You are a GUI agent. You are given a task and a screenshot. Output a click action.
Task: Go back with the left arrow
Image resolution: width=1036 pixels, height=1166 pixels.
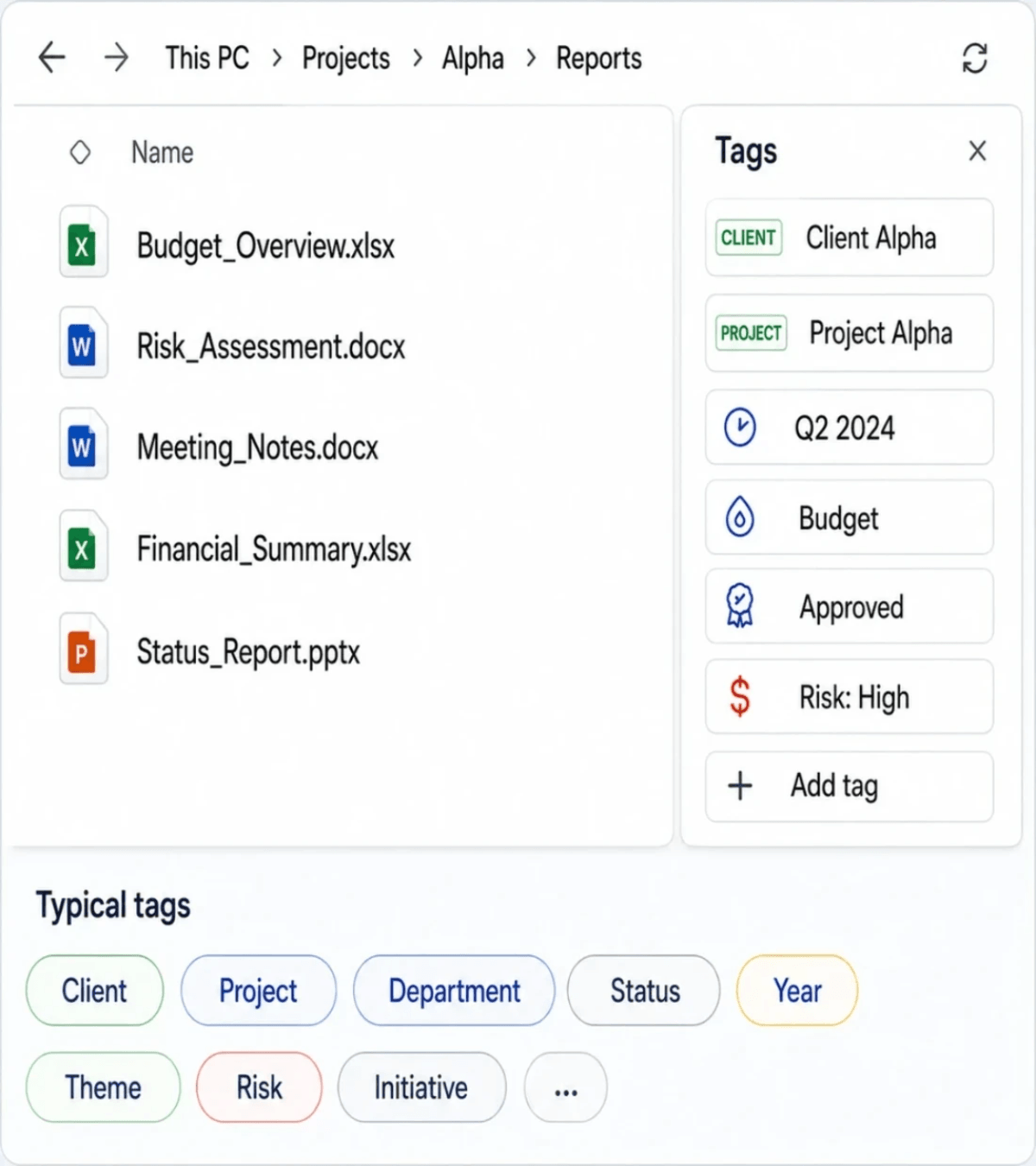coord(52,58)
